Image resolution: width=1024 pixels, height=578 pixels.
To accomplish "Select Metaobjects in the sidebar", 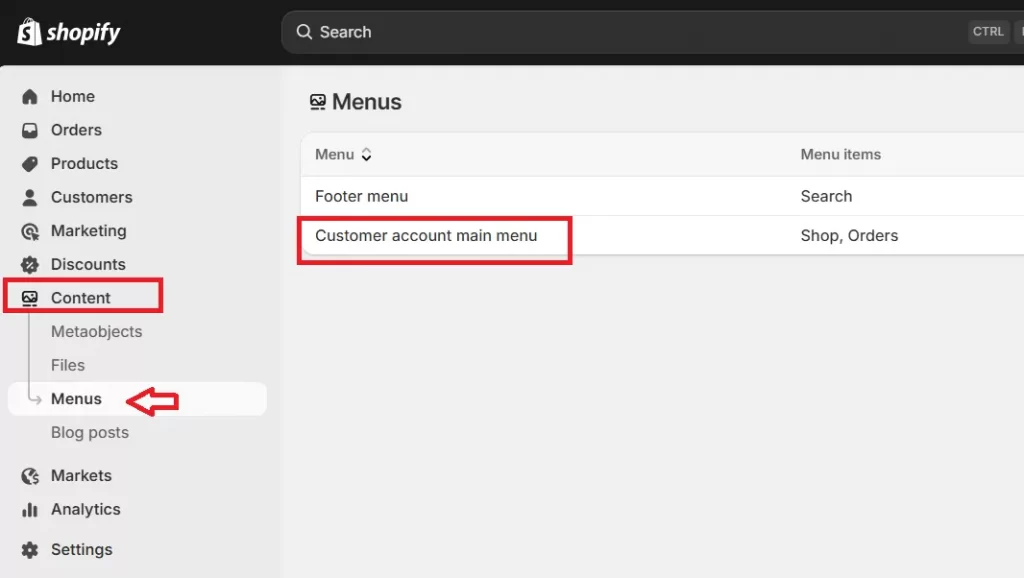I will (96, 331).
